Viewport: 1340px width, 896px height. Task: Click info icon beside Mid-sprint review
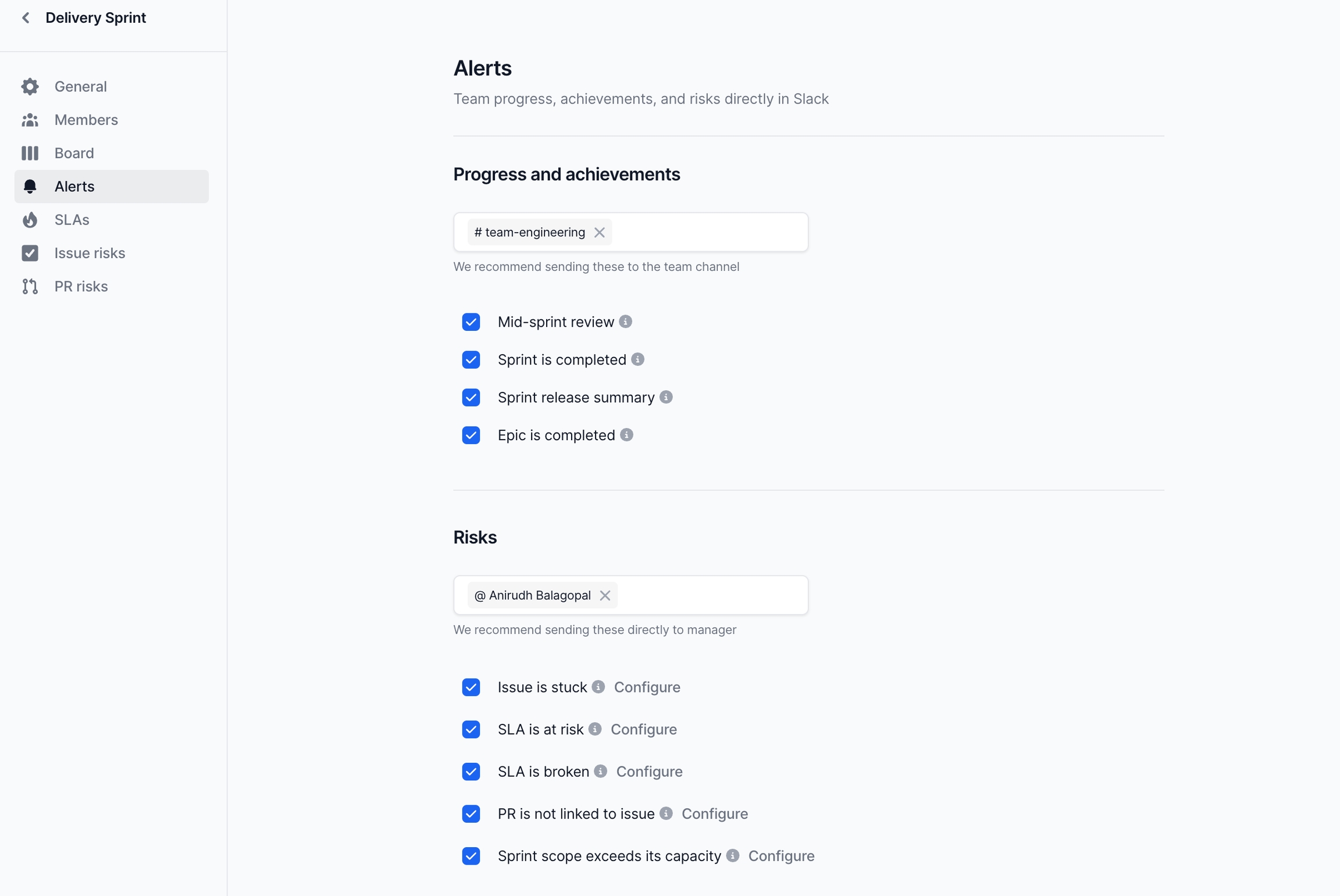[x=625, y=322]
